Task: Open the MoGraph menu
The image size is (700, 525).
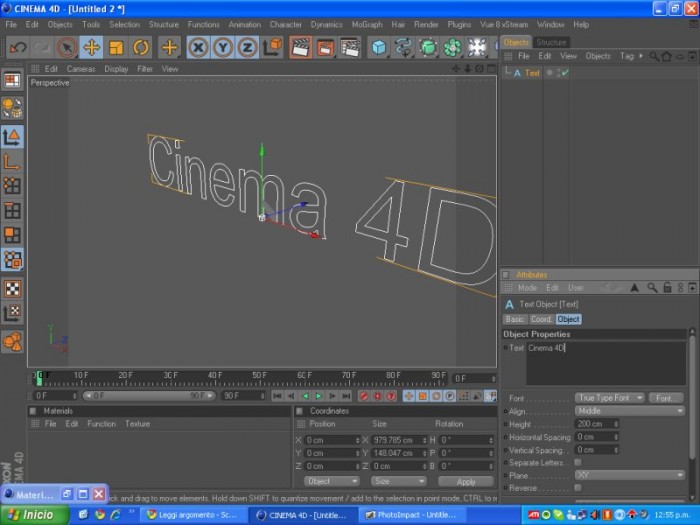Action: coord(367,25)
